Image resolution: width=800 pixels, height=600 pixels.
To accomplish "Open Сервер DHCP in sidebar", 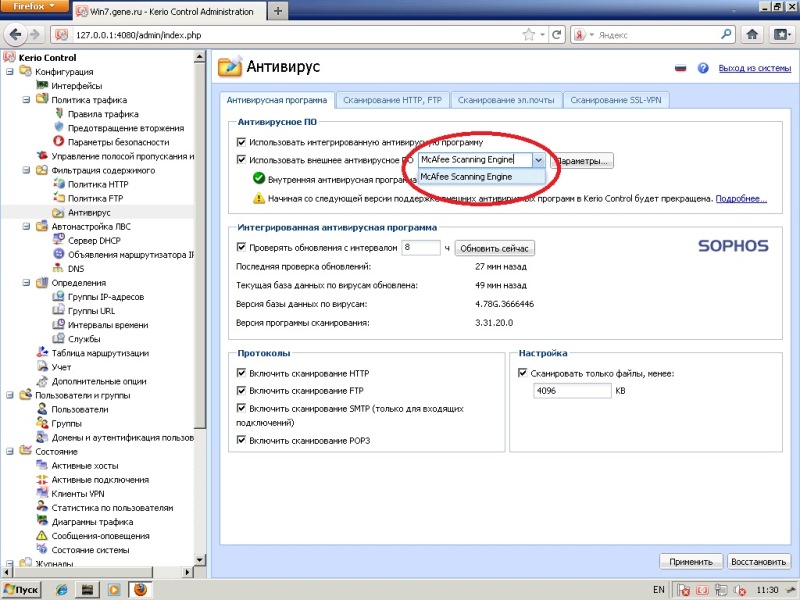I will tap(96, 241).
